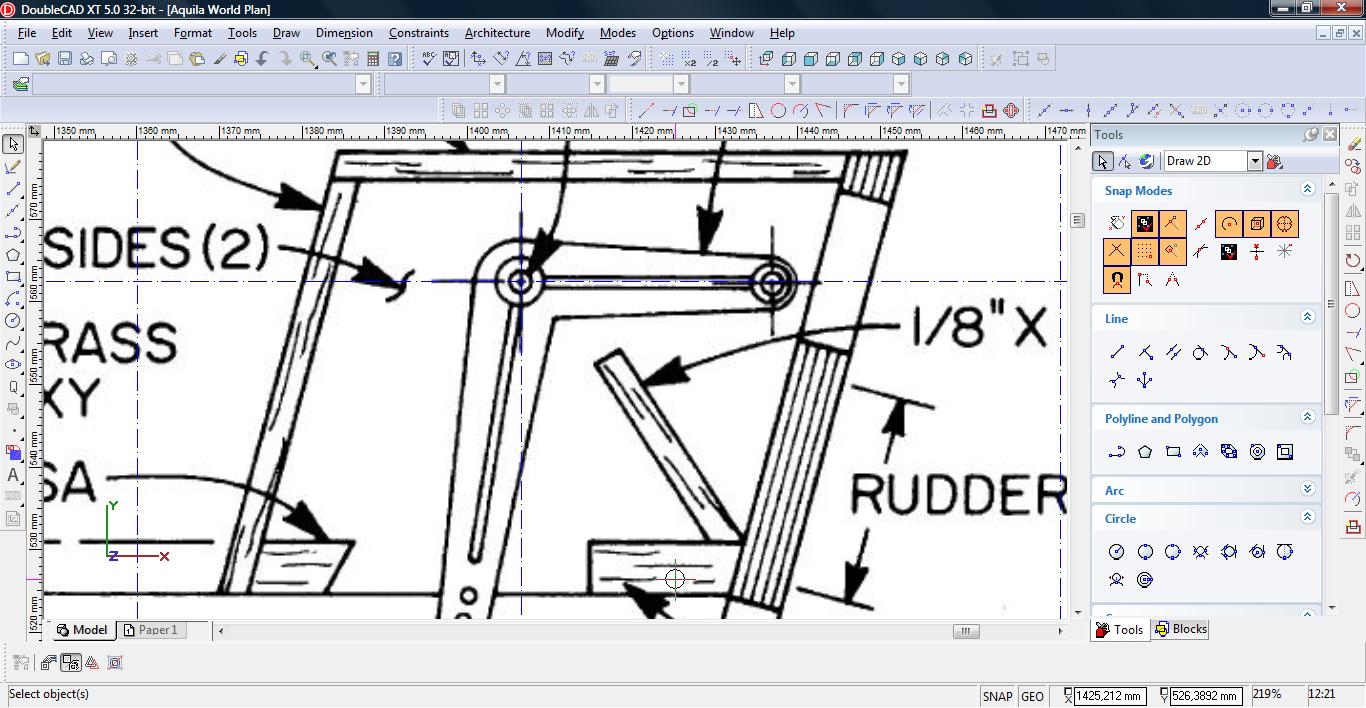The image size is (1366, 708).
Task: Click the Undo arrow in the toolbar
Action: coord(263,59)
